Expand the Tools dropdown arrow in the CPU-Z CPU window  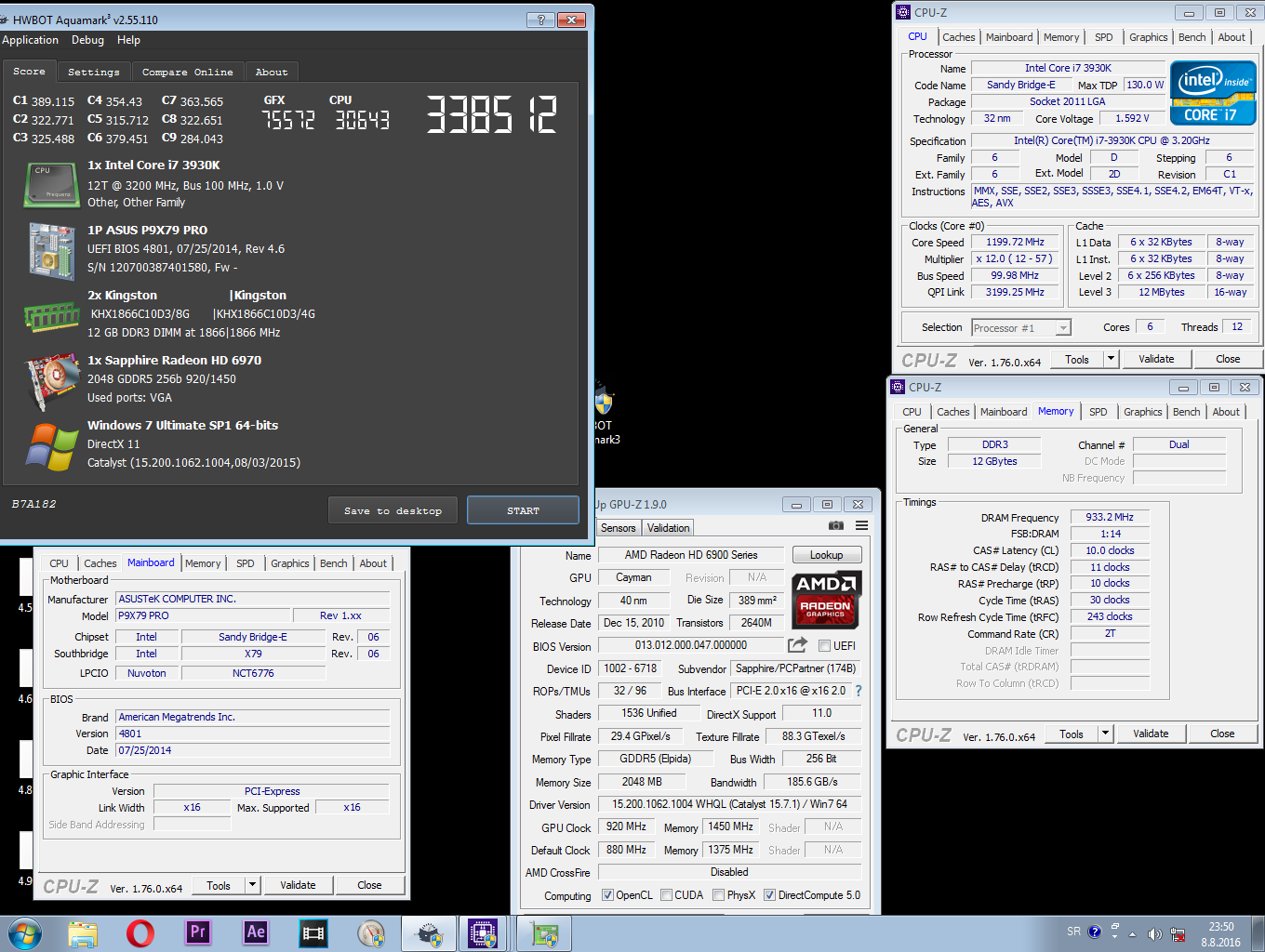click(1111, 359)
